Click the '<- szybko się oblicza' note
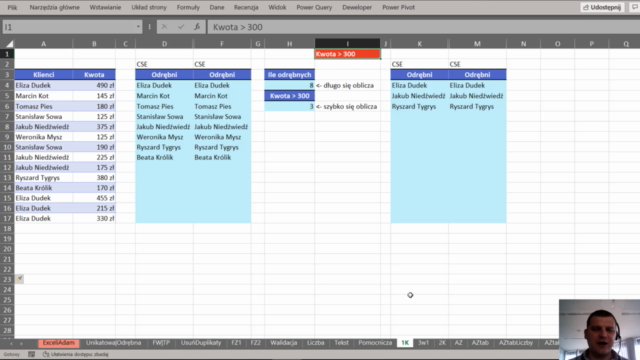 point(347,107)
